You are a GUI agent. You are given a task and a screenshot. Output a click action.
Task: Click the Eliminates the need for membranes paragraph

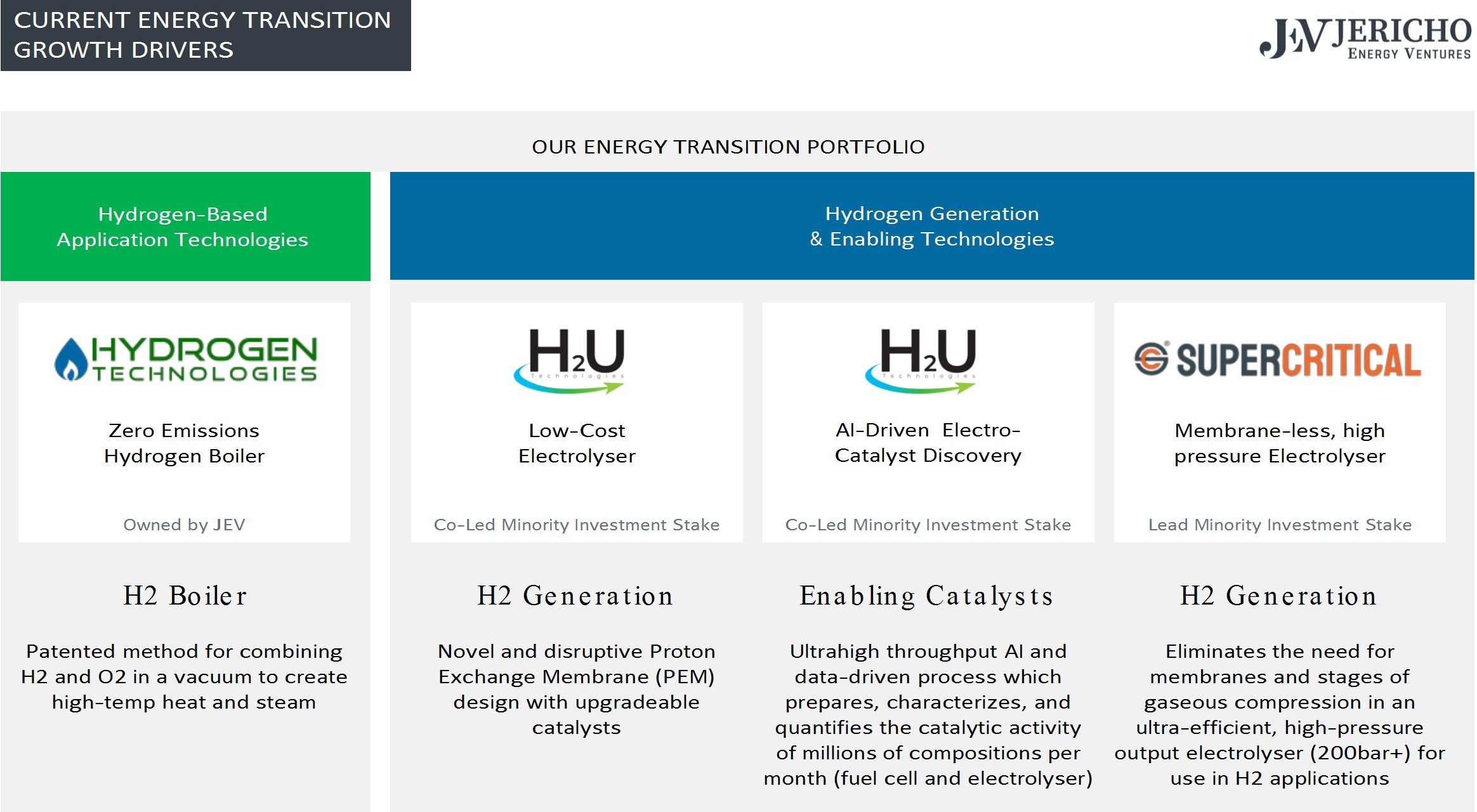tap(1280, 714)
